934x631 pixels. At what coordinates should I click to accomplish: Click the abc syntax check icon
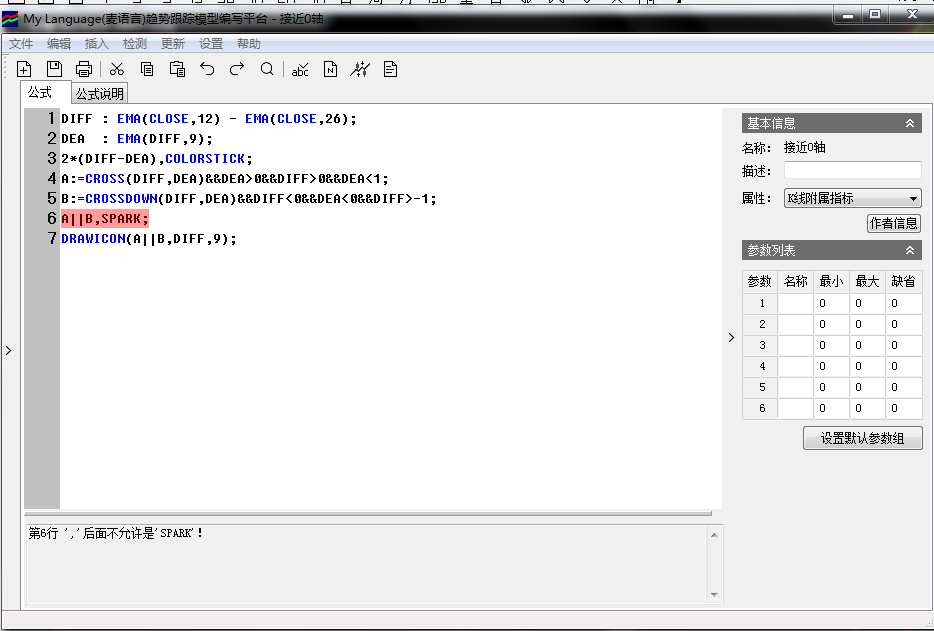click(x=300, y=69)
